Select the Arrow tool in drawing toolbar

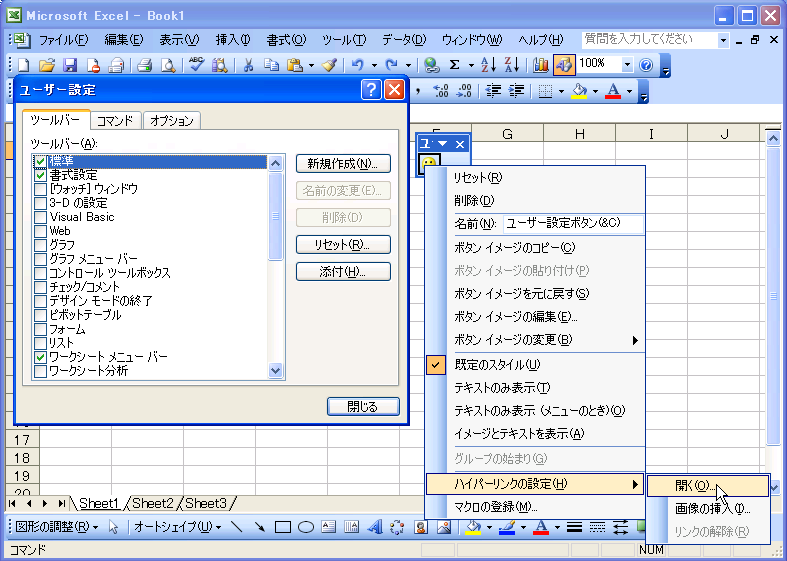259,527
